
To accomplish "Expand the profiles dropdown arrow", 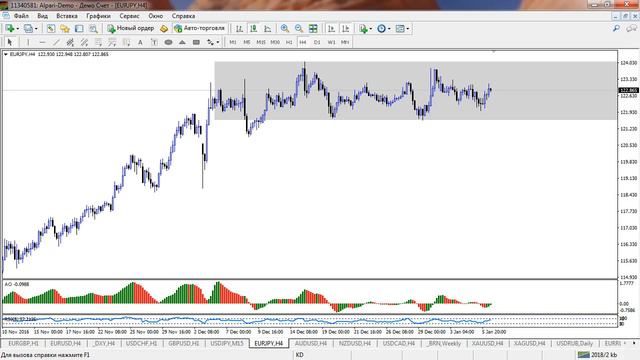I will [x=36, y=29].
